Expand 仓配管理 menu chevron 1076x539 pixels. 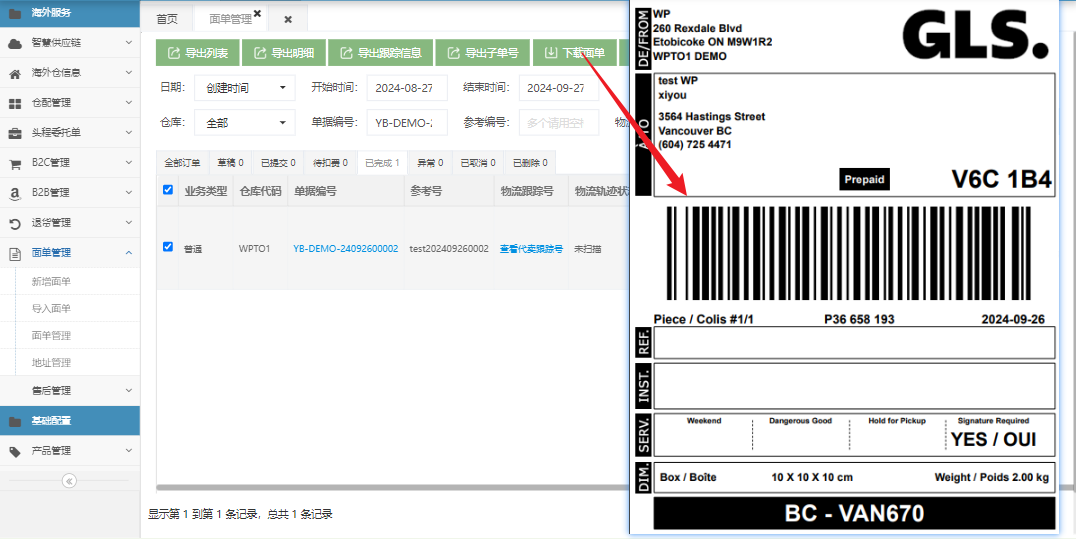(129, 103)
